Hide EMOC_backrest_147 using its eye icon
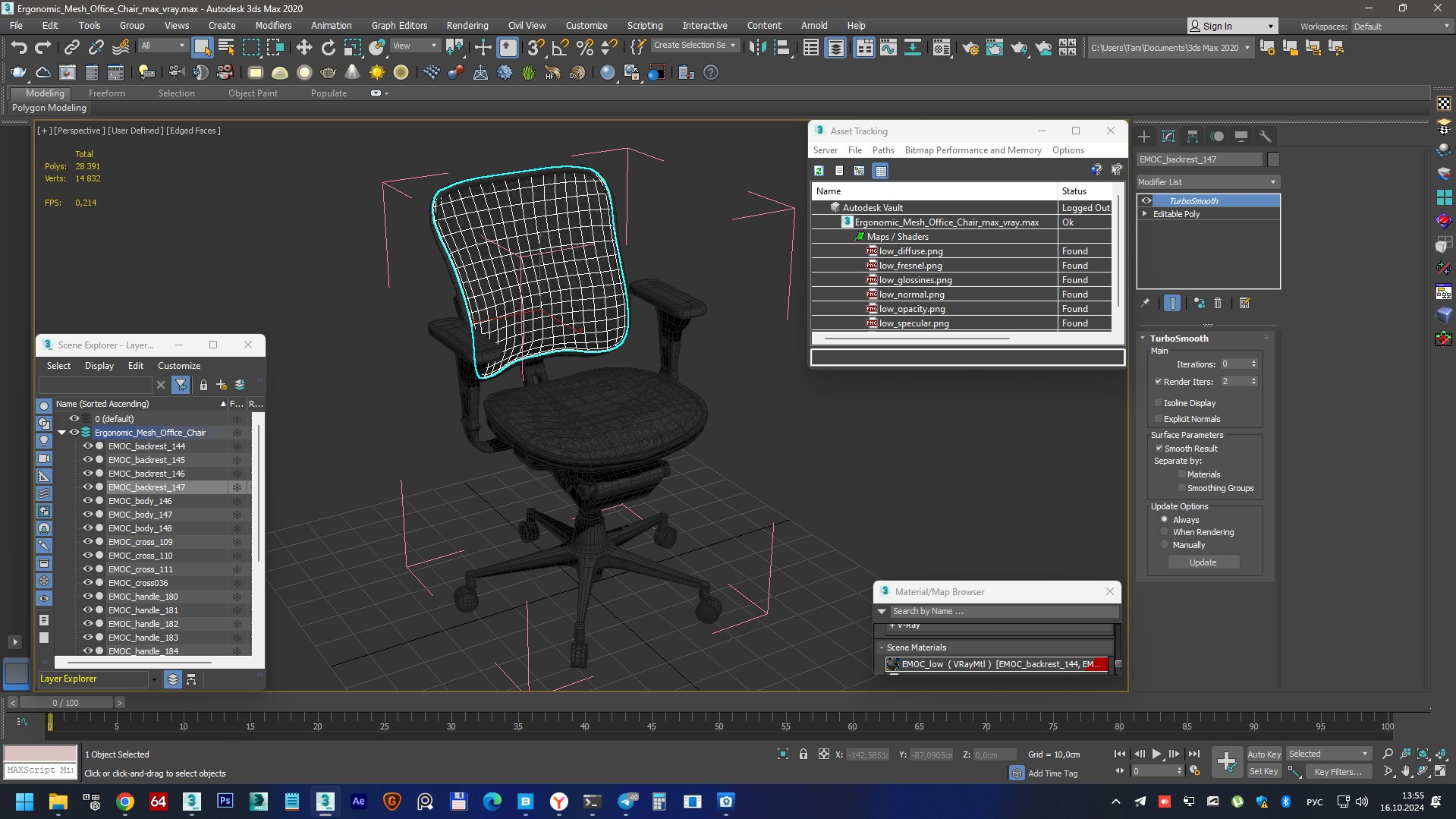 (x=87, y=487)
